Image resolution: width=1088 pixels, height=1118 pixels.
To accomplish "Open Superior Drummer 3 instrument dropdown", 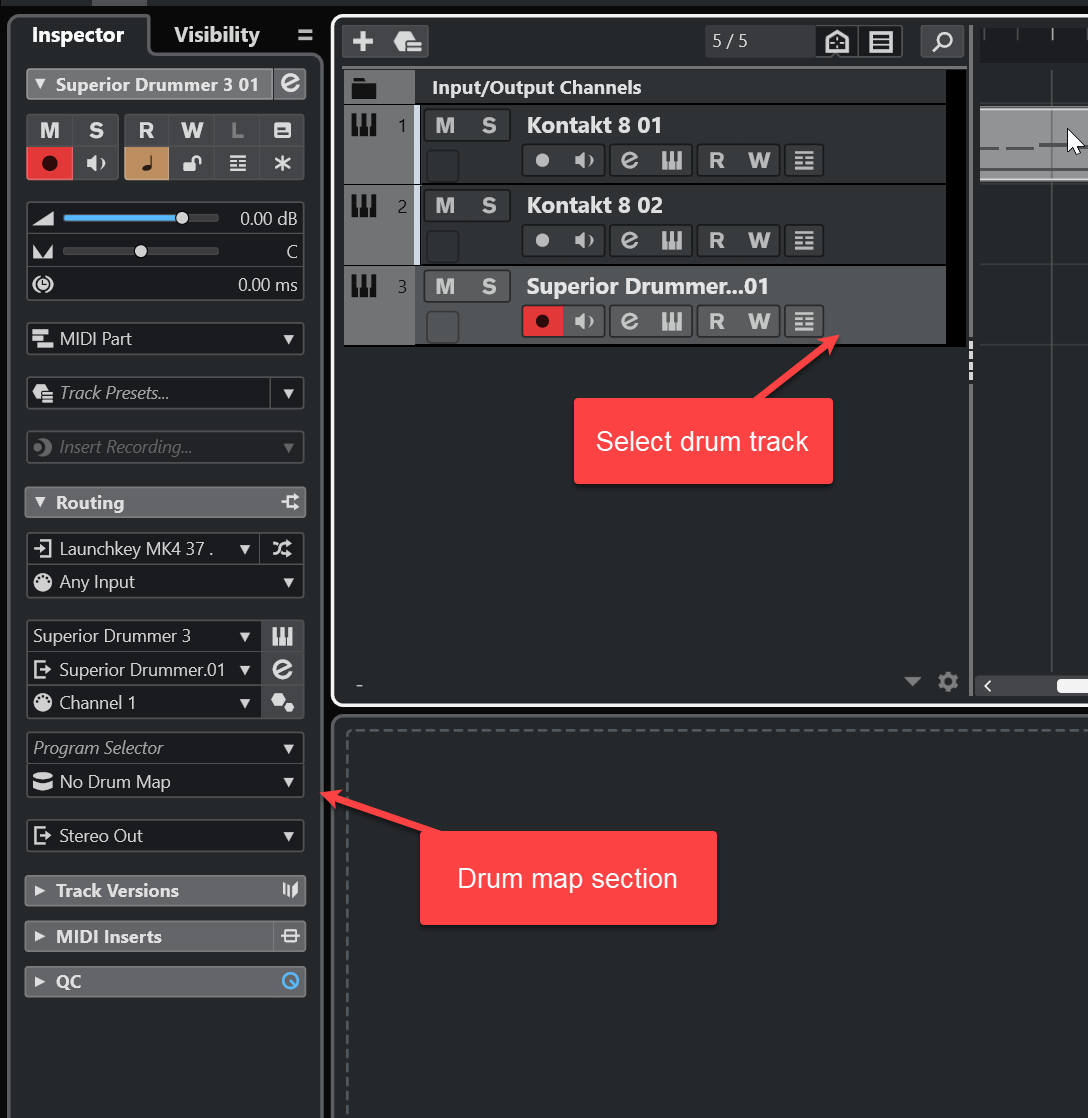I will pos(143,636).
